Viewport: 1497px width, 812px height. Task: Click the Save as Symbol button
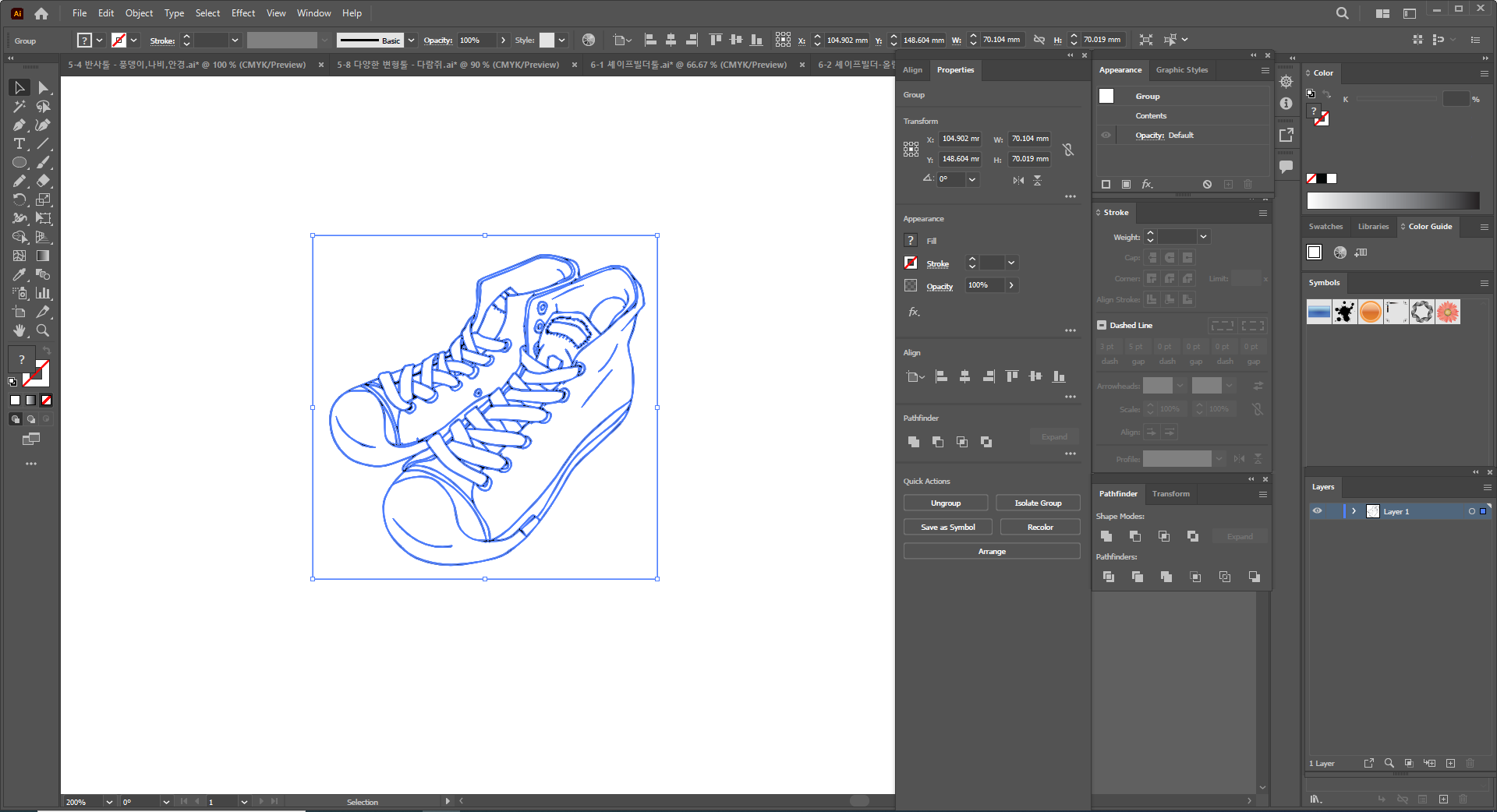click(x=948, y=528)
